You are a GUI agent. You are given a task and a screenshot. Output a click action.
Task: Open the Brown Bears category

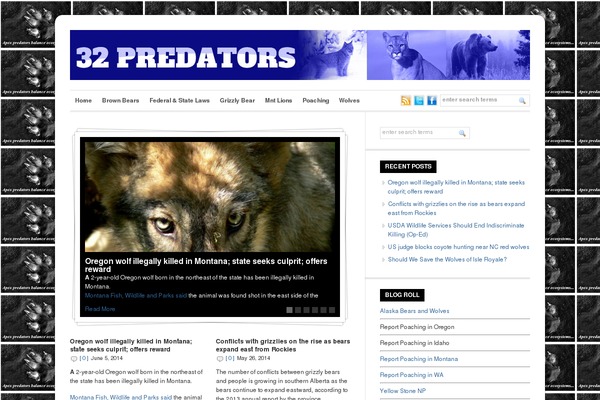(x=121, y=100)
